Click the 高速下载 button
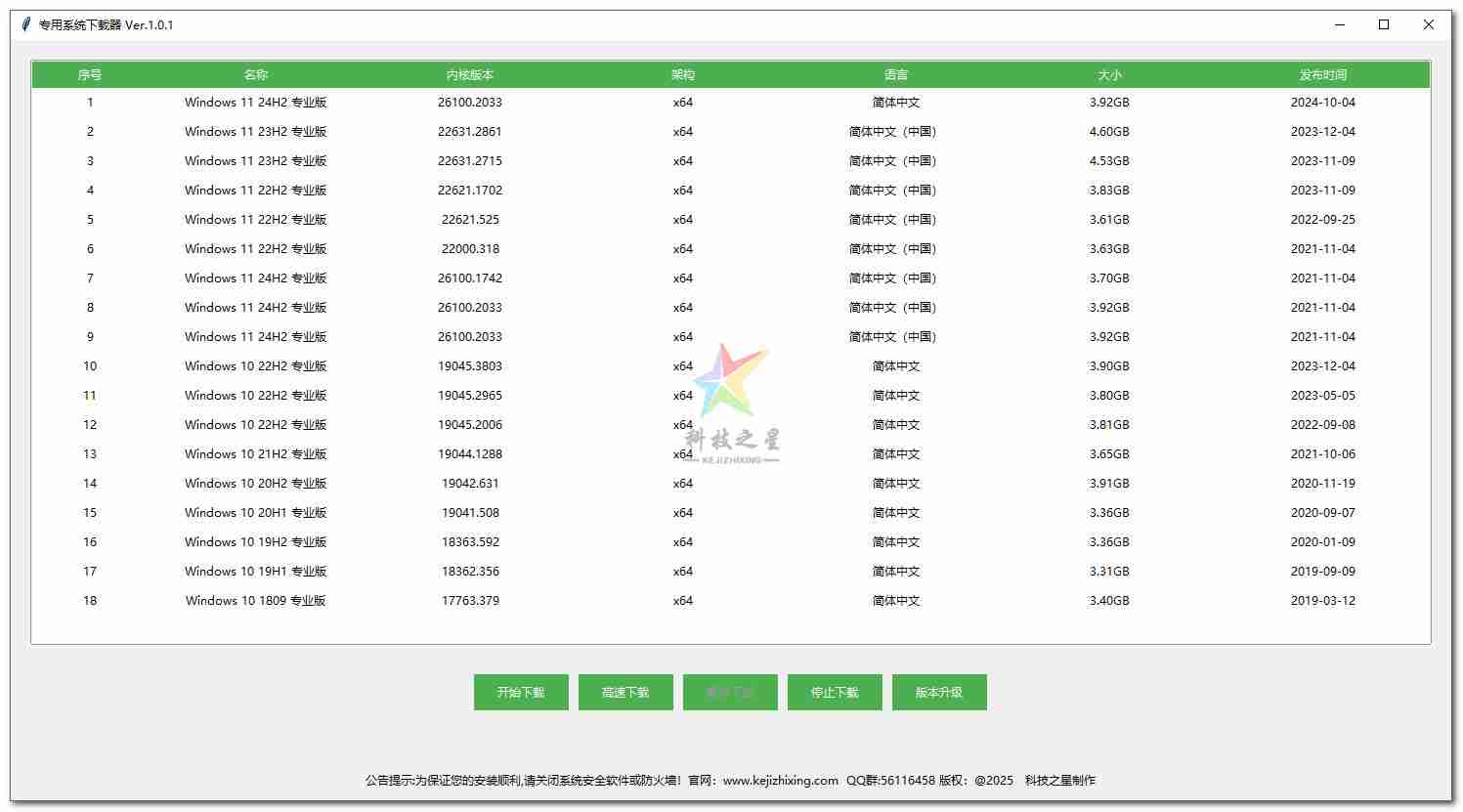 (625, 692)
